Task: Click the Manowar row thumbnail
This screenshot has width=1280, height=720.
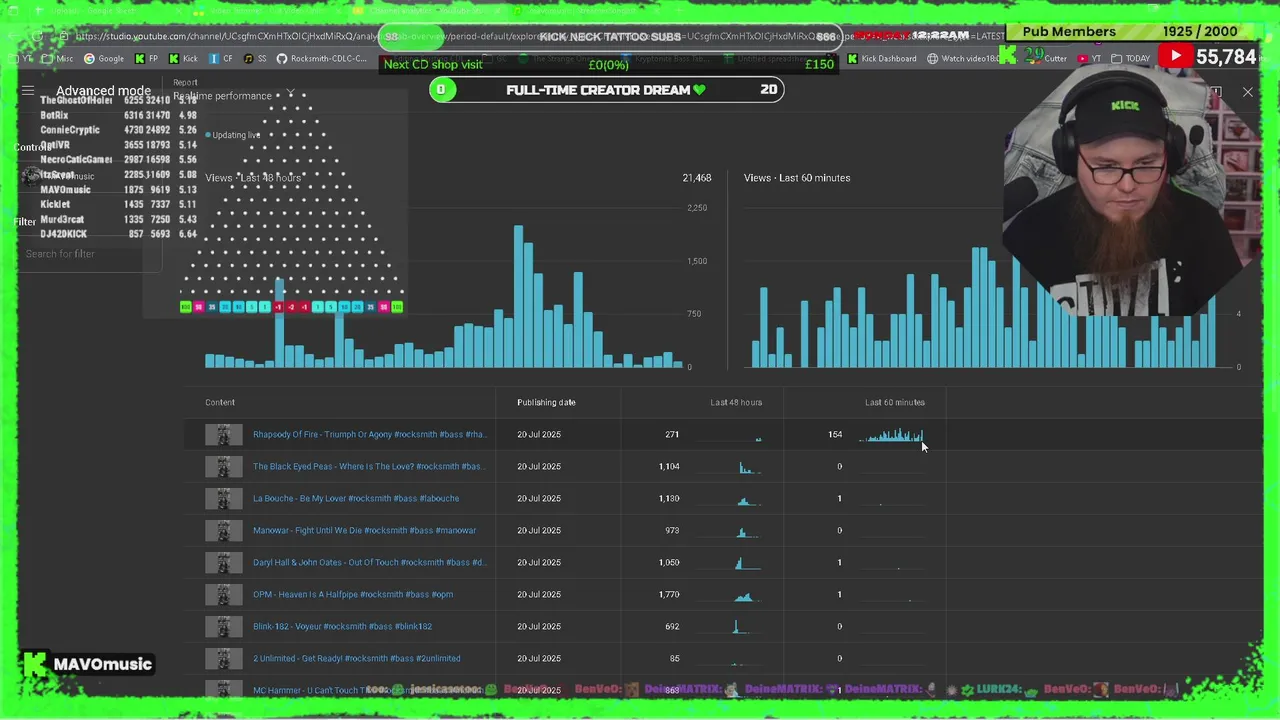Action: (x=223, y=530)
